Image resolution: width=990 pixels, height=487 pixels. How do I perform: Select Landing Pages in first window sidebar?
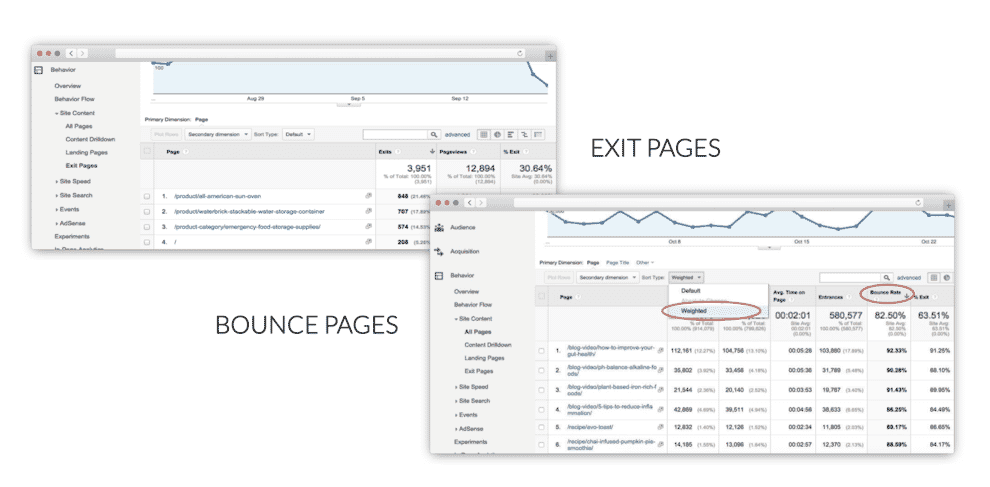86,152
